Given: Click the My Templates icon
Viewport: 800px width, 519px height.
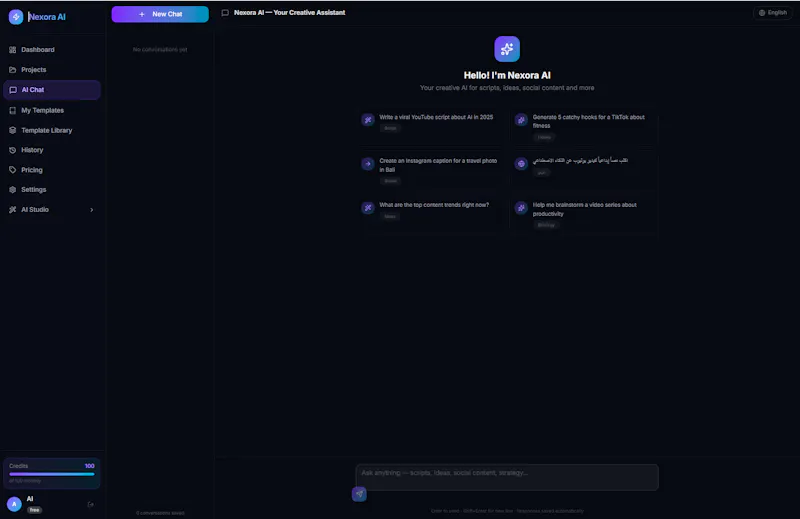Looking at the screenshot, I should click(13, 110).
